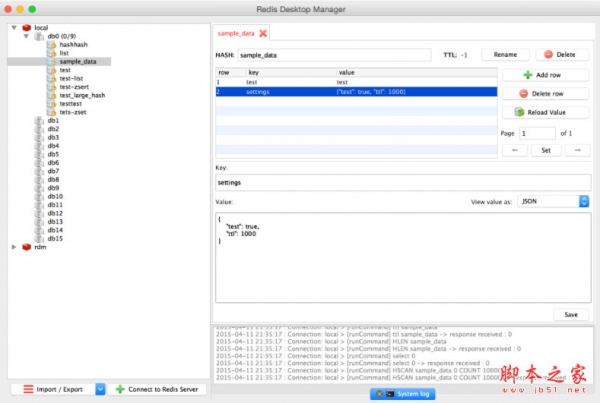Click the 'select 0' log line

(x=316, y=356)
